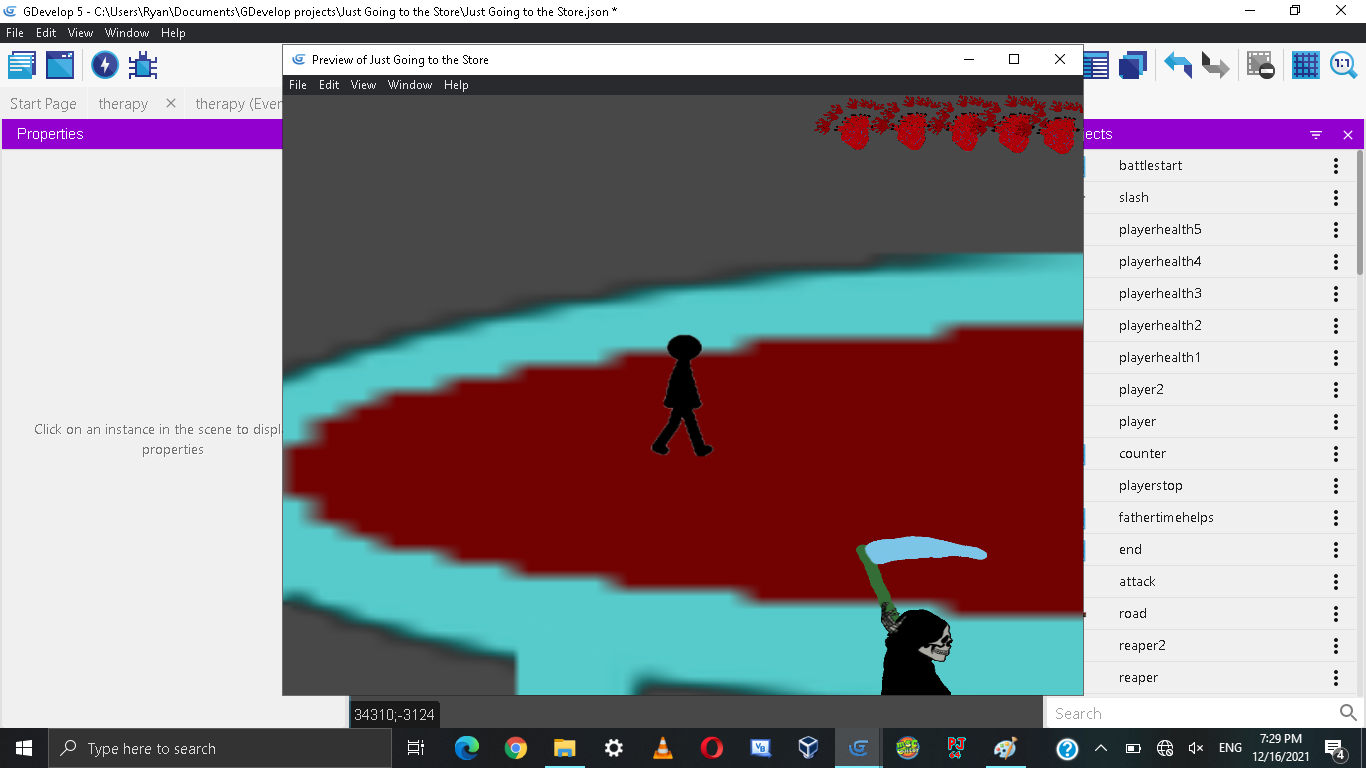Screen dimensions: 1366x768
Task: Open options menu for counter object
Action: point(1336,454)
